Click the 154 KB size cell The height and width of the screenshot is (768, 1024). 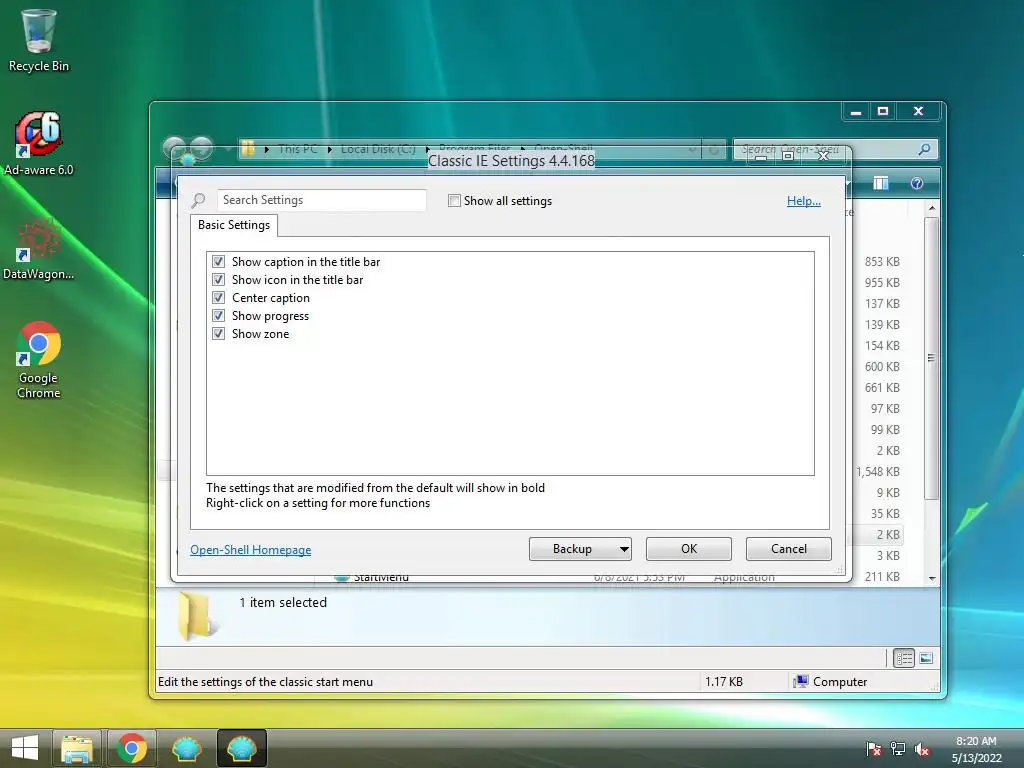click(x=882, y=345)
